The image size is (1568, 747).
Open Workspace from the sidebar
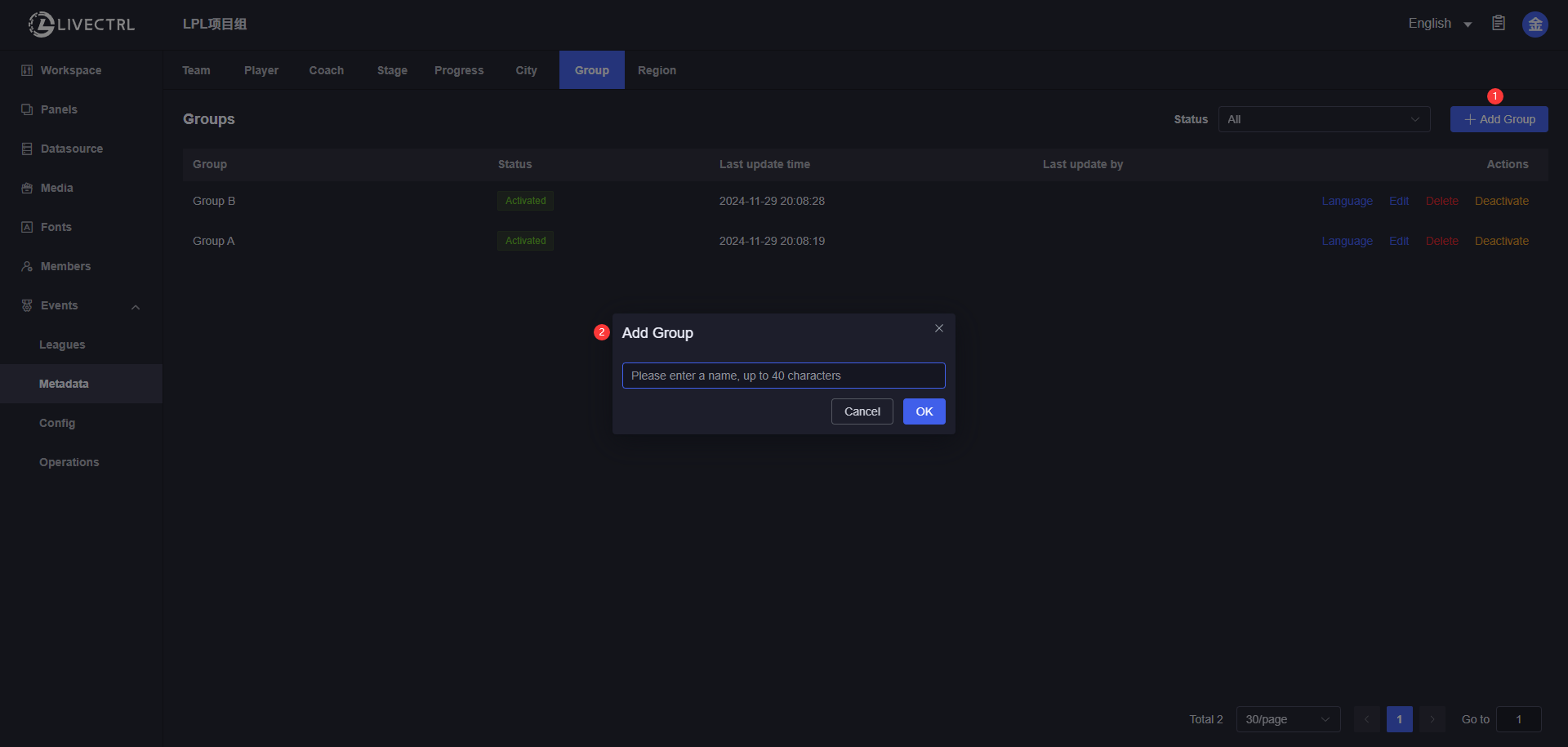(x=71, y=70)
